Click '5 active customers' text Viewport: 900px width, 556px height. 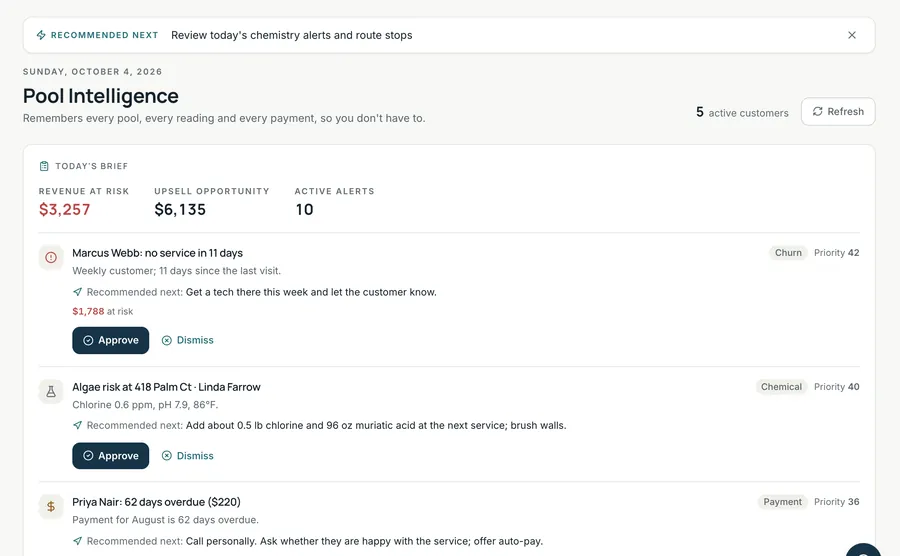742,112
